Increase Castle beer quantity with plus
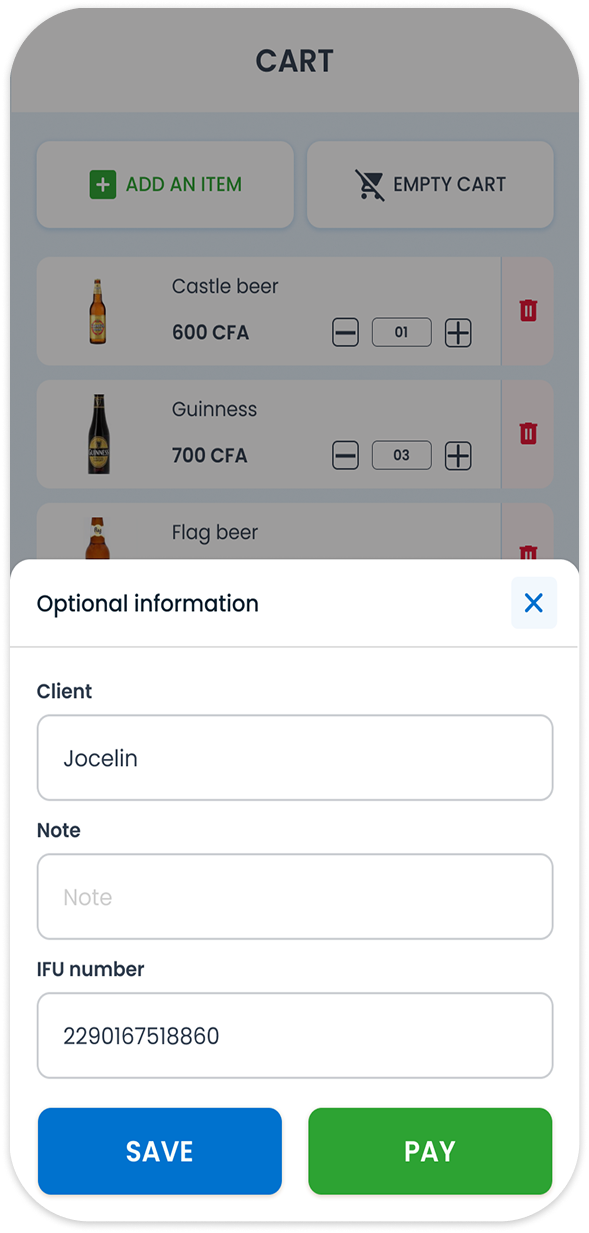 [x=458, y=333]
